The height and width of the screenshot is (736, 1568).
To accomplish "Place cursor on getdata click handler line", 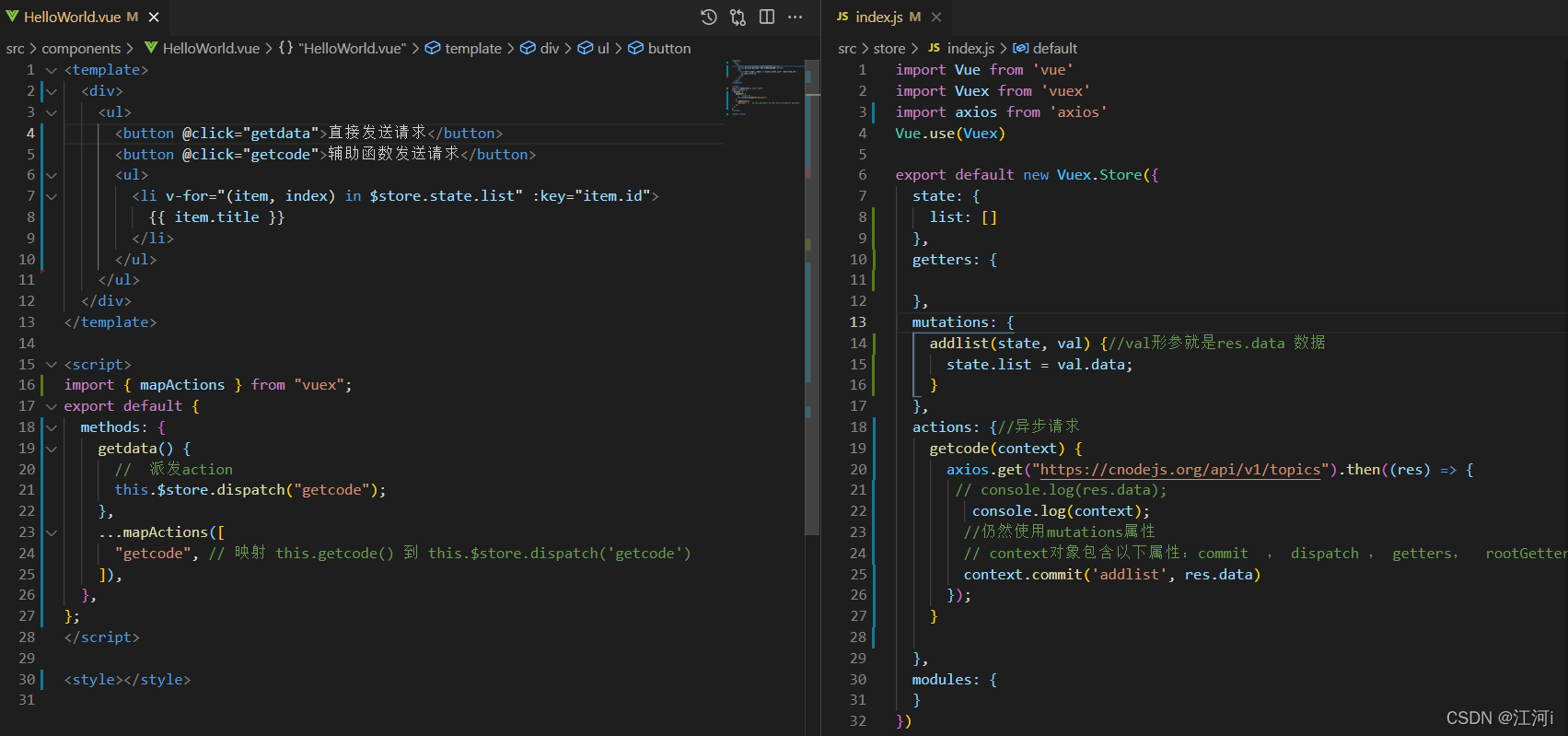I will coord(309,134).
